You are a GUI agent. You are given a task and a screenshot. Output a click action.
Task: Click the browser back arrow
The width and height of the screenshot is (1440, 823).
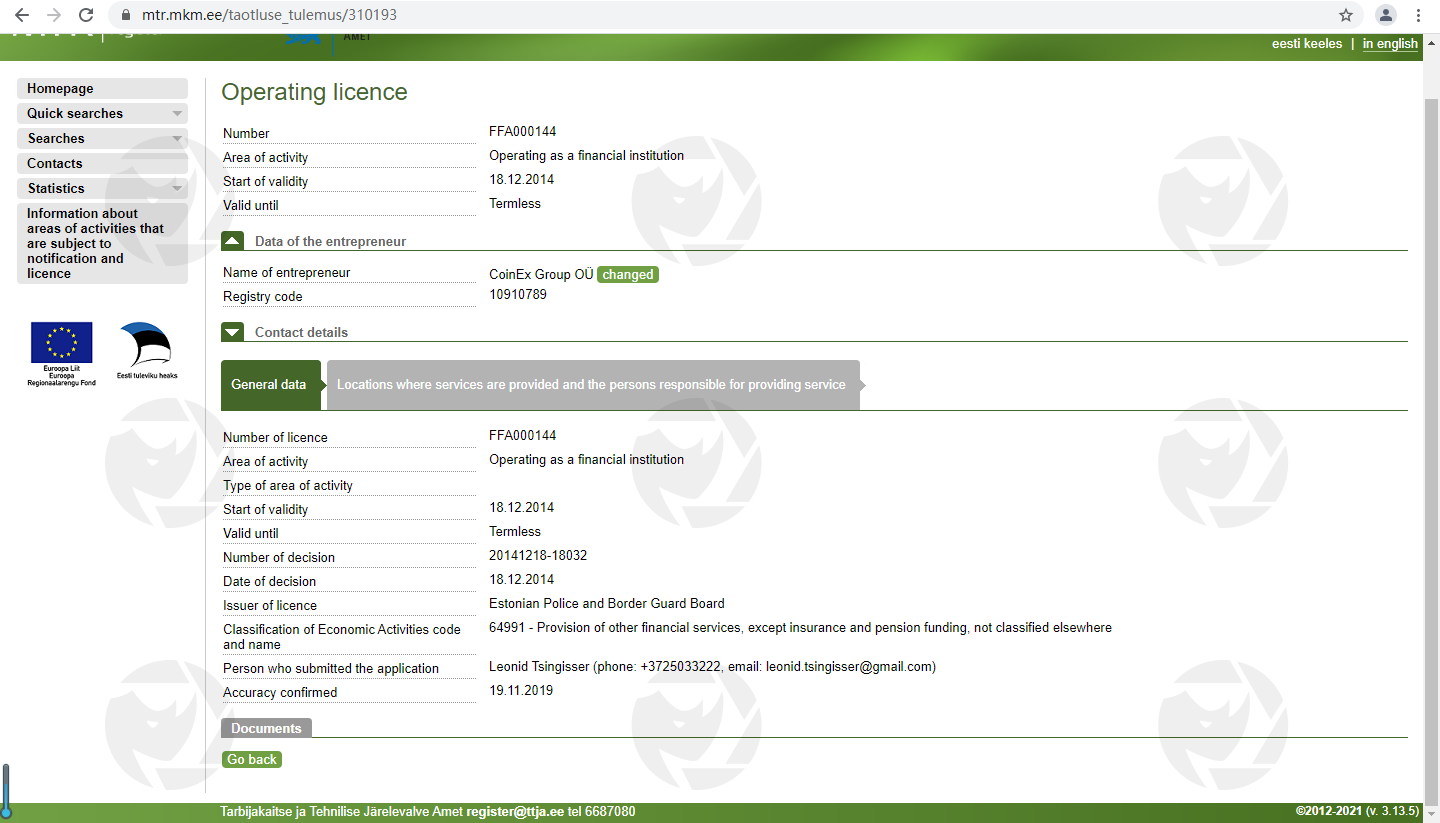[x=22, y=15]
